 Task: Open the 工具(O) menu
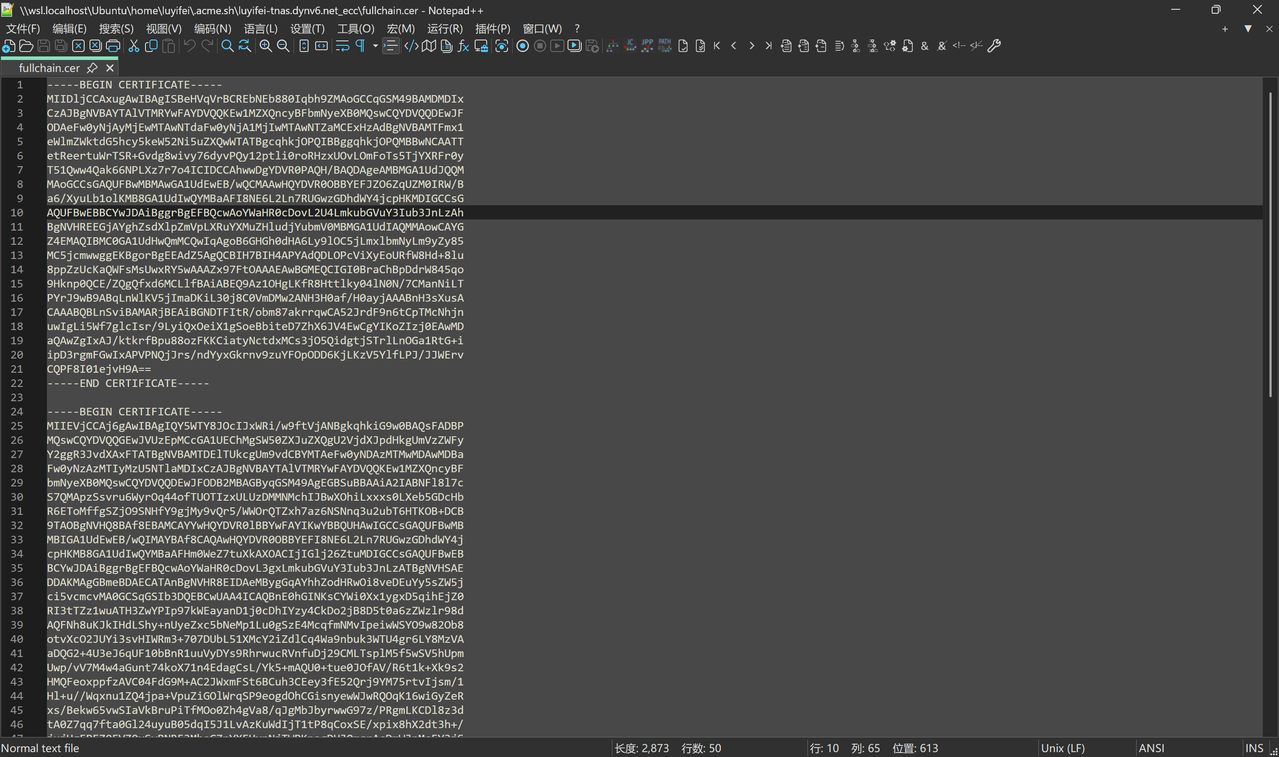[x=356, y=29]
